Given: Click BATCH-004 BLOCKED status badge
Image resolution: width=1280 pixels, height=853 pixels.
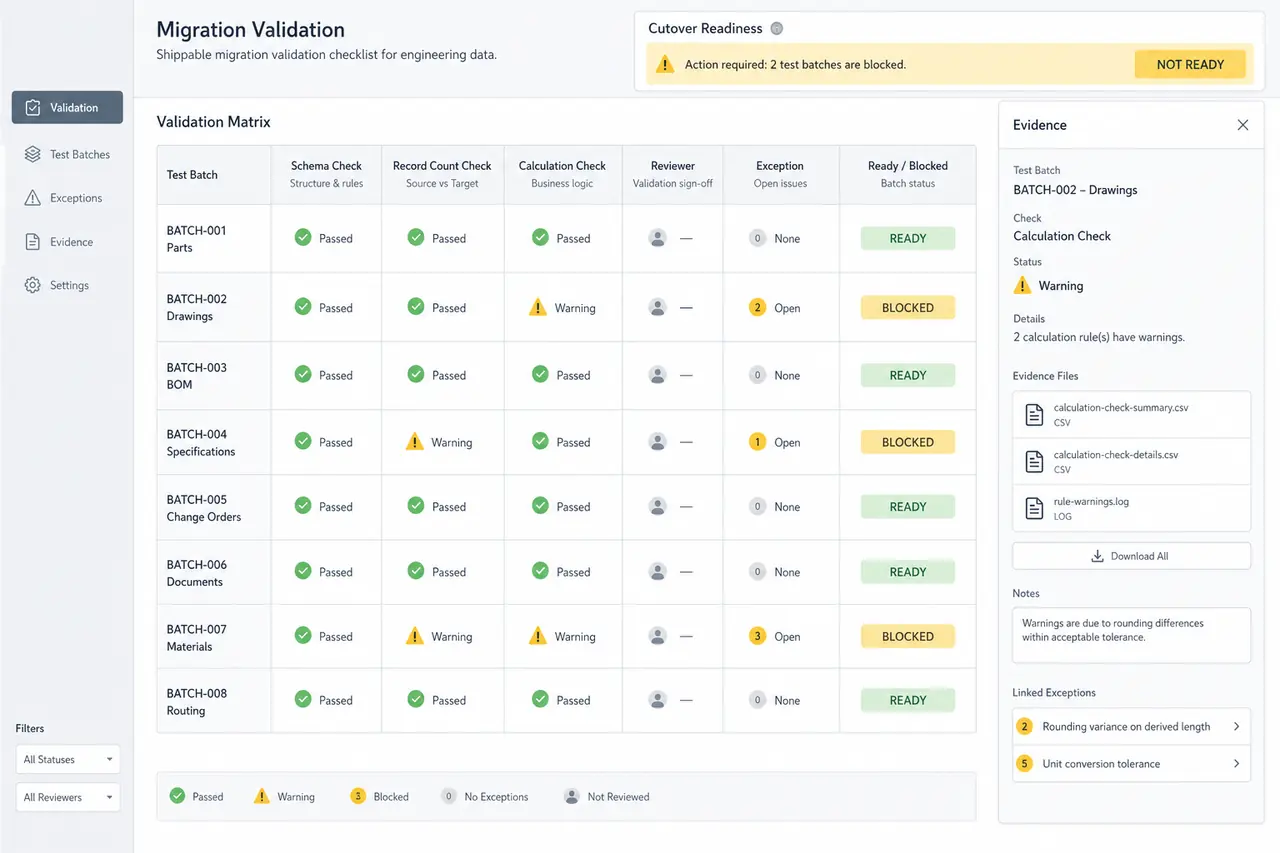Looking at the screenshot, I should click(x=908, y=442).
